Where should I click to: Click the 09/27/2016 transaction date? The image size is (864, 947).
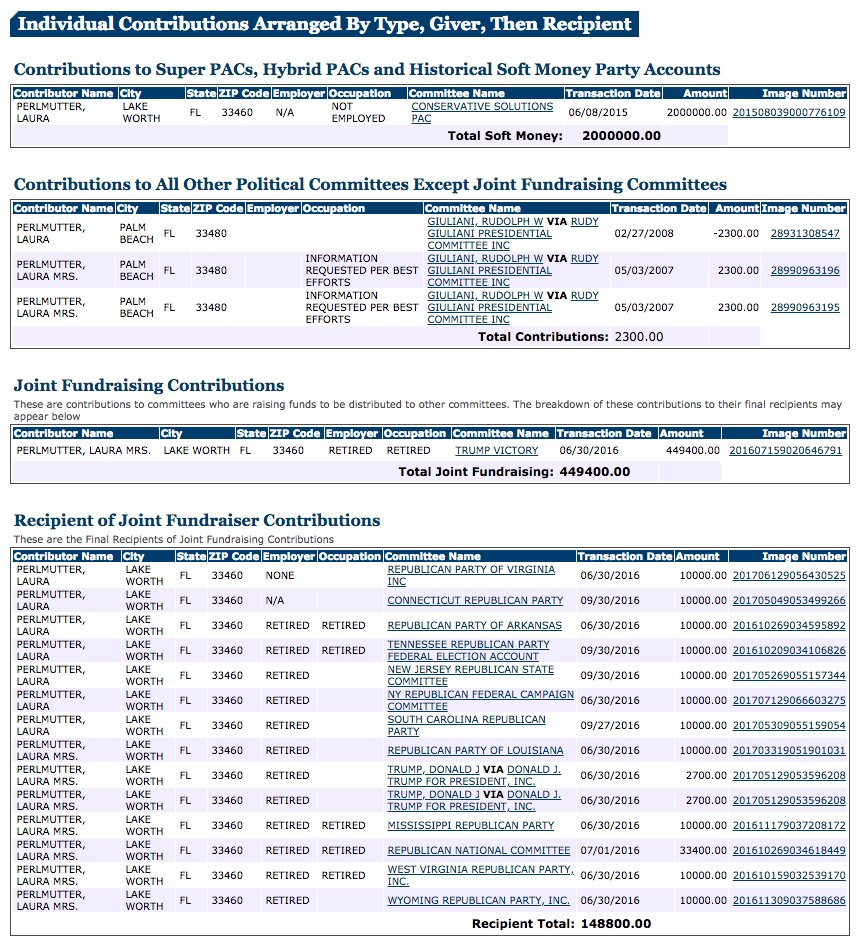610,725
